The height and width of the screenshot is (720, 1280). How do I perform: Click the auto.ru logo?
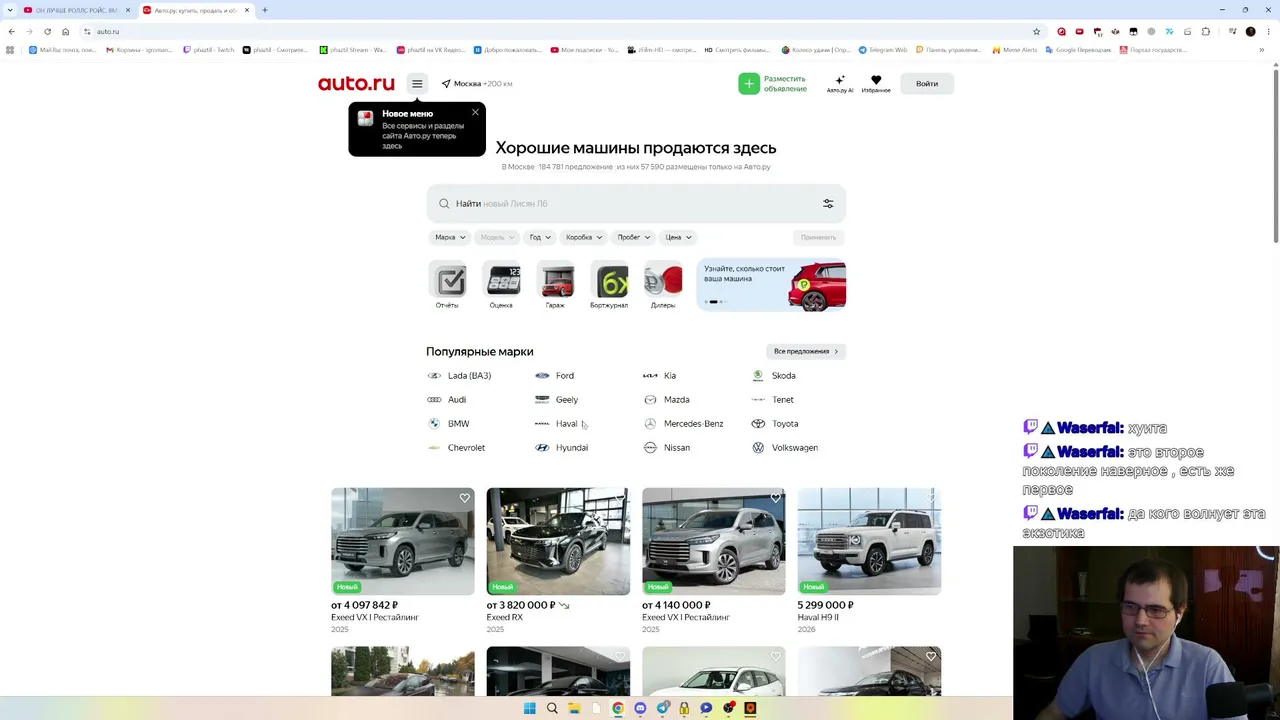pyautogui.click(x=356, y=84)
